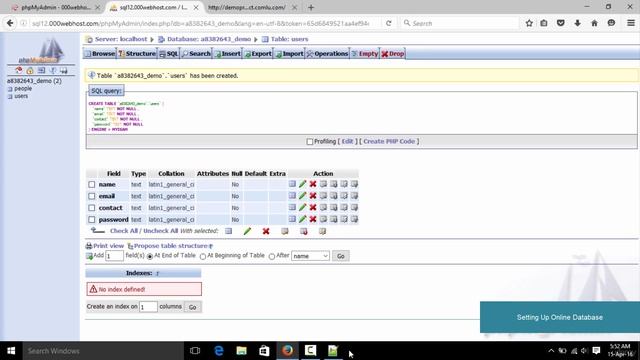
Task: Click the Uncheck All link
Action: coord(161,231)
